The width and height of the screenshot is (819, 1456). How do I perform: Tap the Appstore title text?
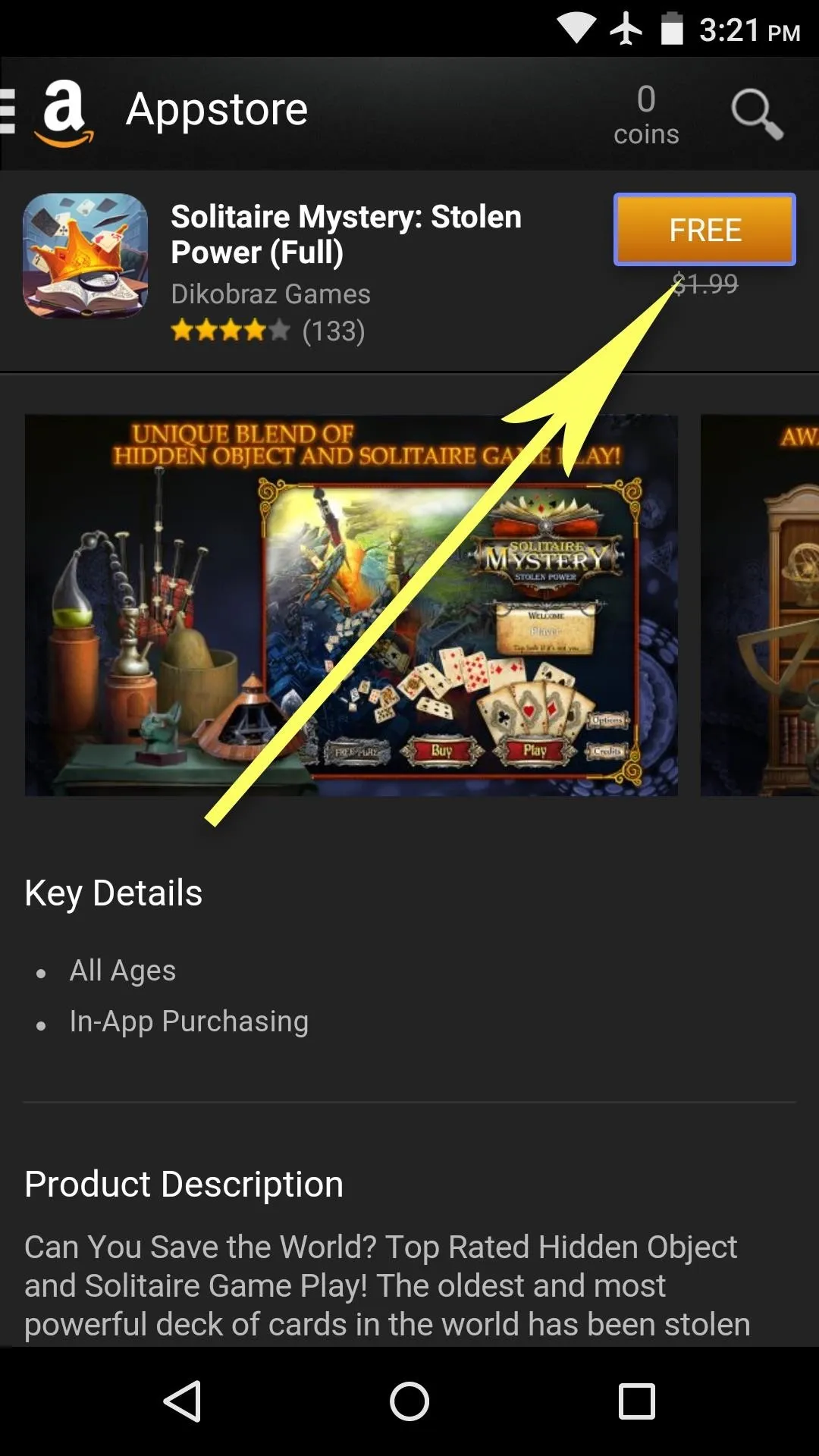(216, 110)
